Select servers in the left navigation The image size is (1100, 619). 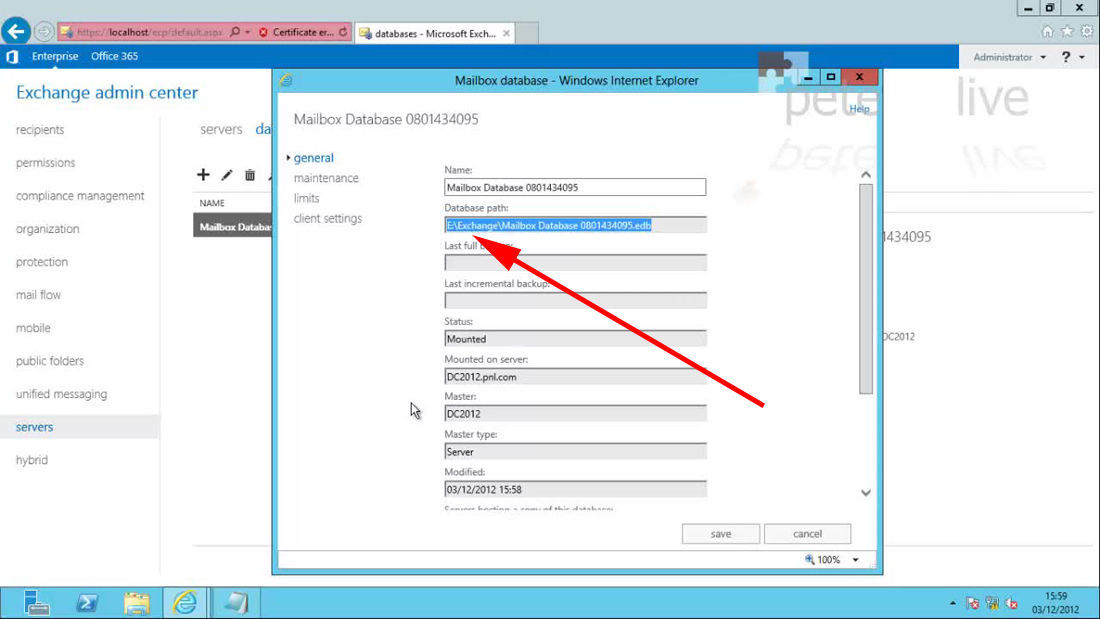coord(79,427)
